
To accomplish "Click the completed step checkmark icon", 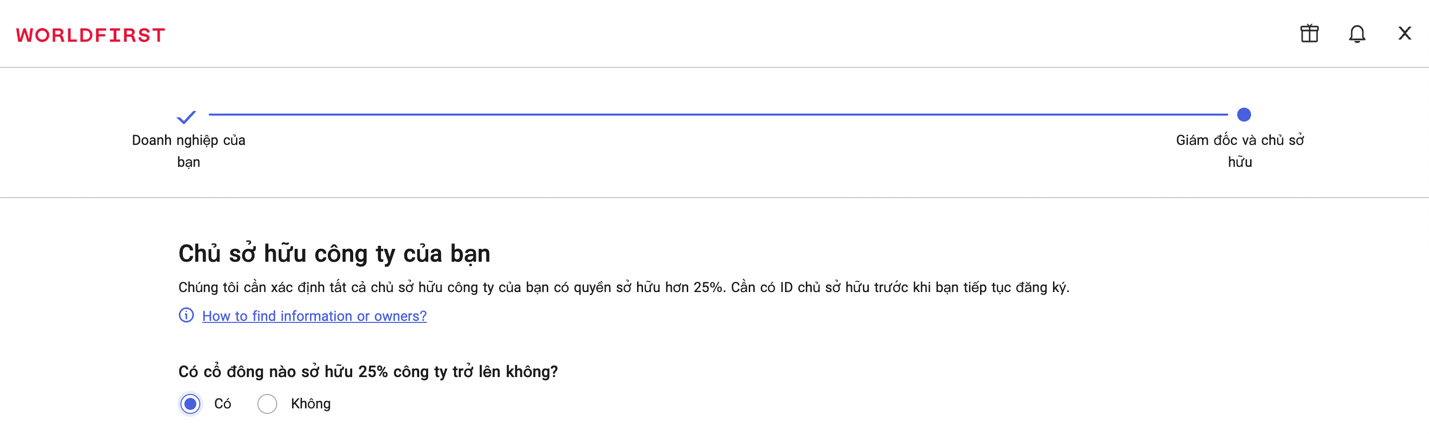I will [186, 117].
